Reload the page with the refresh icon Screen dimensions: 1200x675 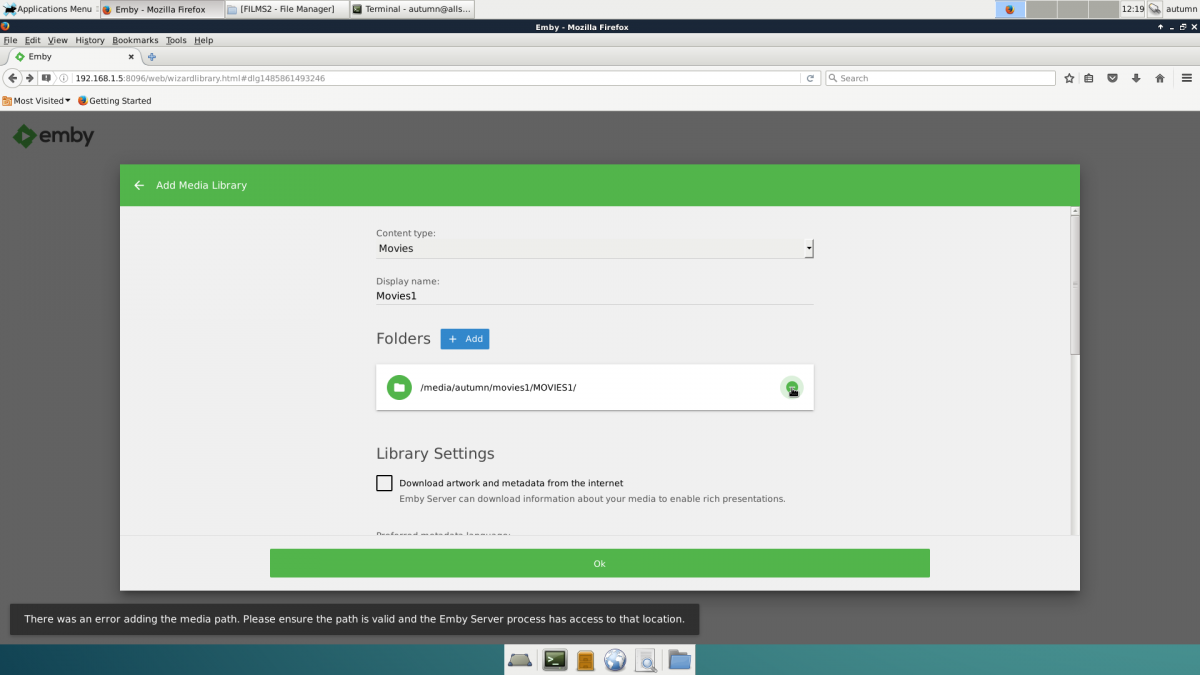click(x=810, y=78)
